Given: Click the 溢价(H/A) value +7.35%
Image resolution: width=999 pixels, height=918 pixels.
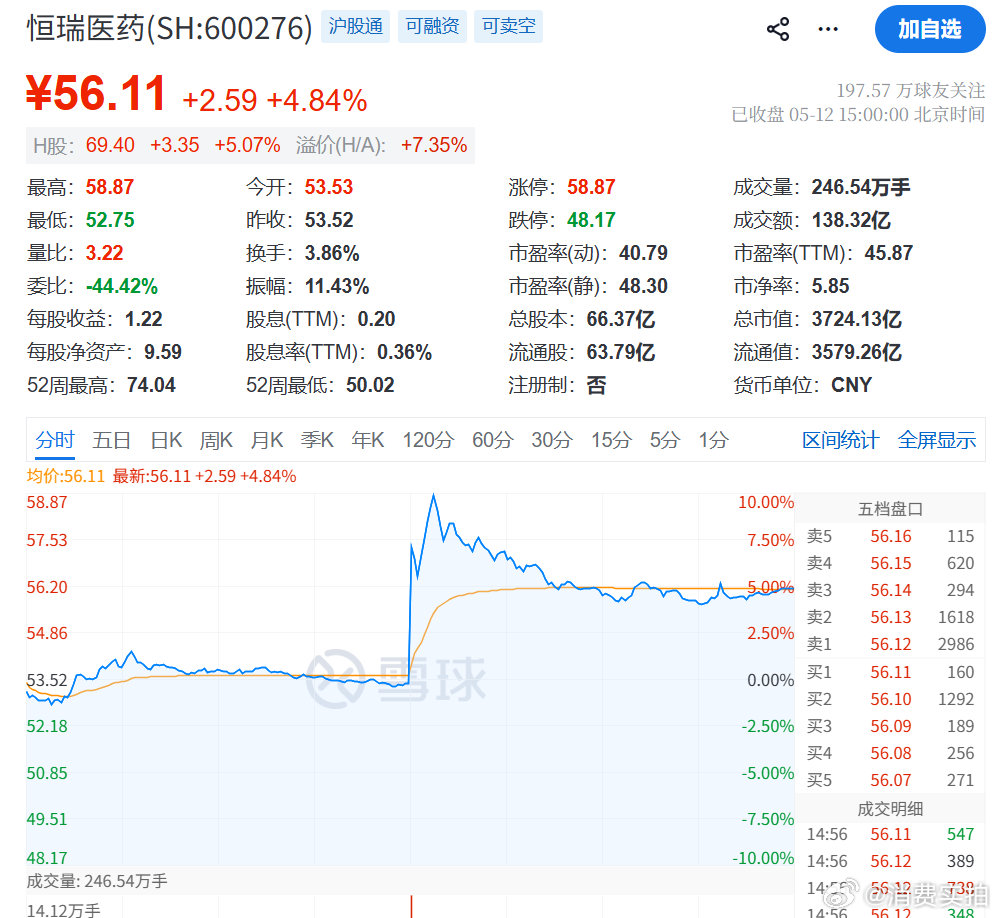Looking at the screenshot, I should tap(434, 145).
